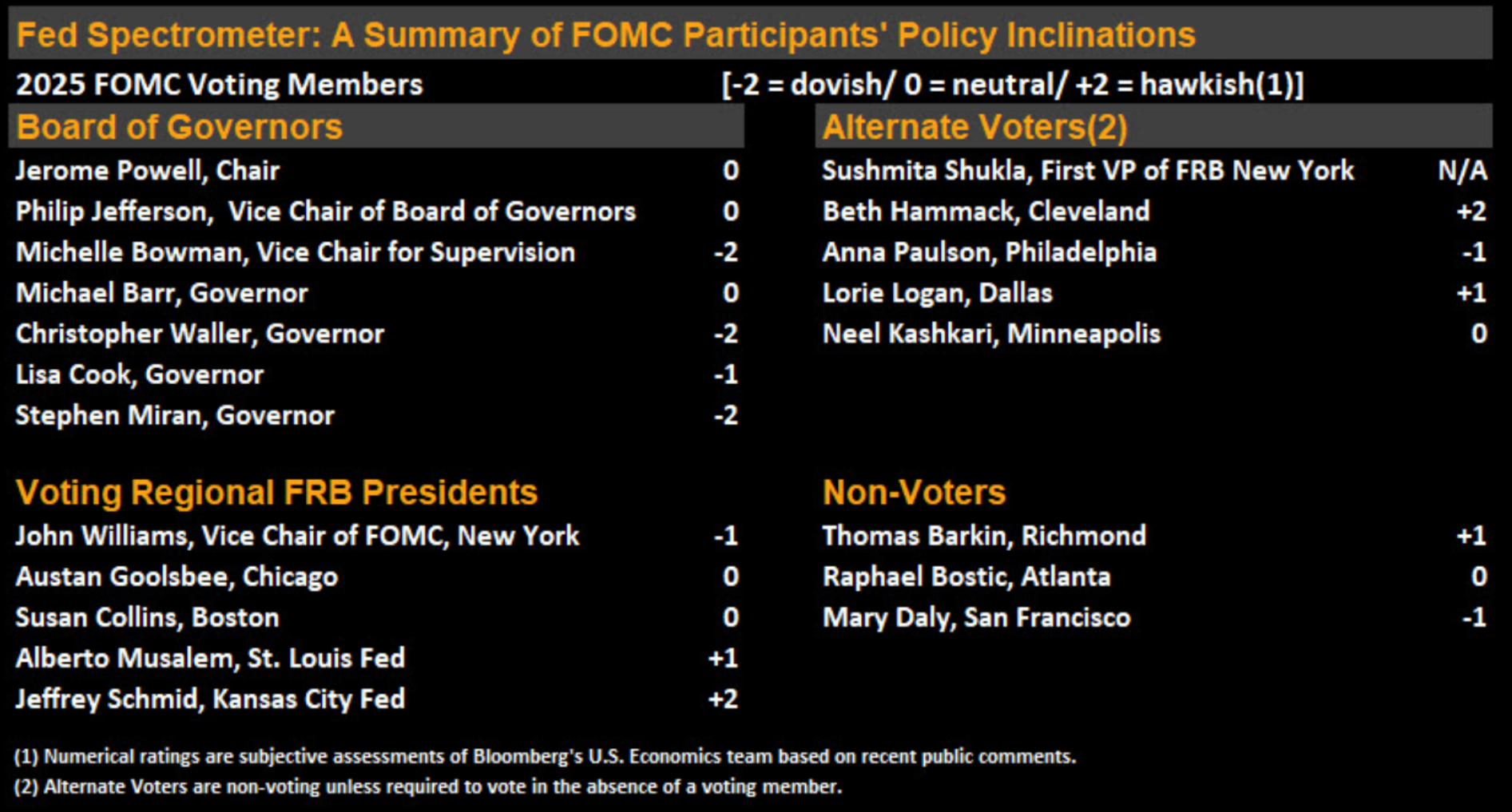This screenshot has height=812, width=1512.
Task: Select the Alternate Voters section header
Action: (x=974, y=127)
